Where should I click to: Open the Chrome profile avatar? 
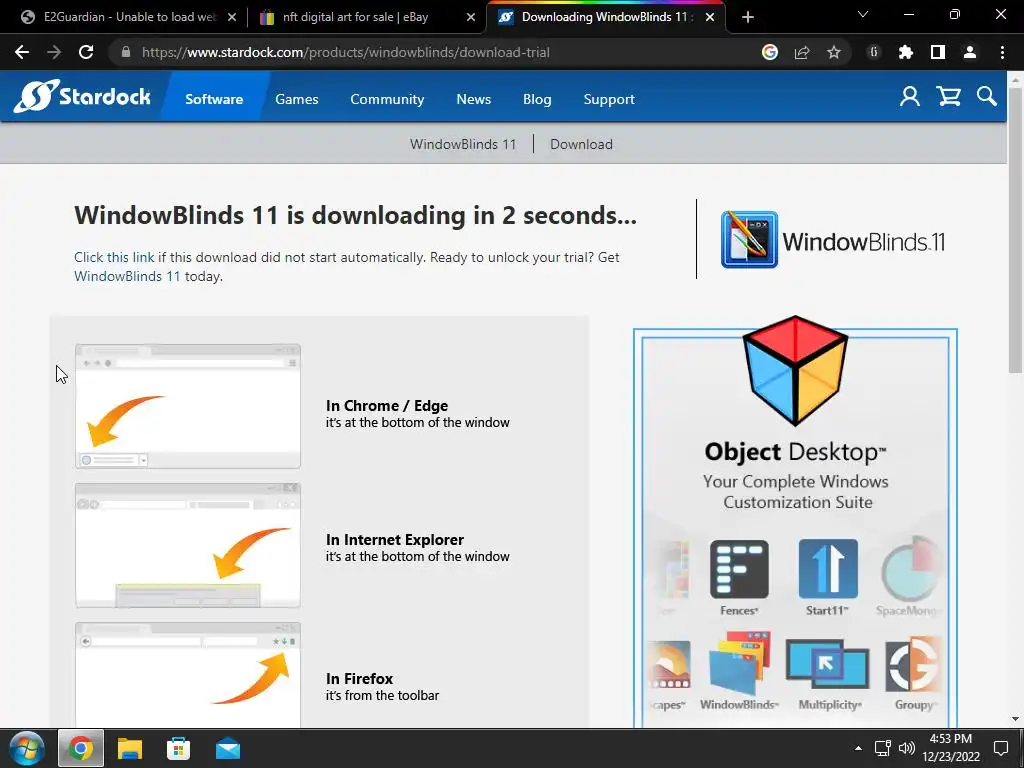tap(970, 52)
